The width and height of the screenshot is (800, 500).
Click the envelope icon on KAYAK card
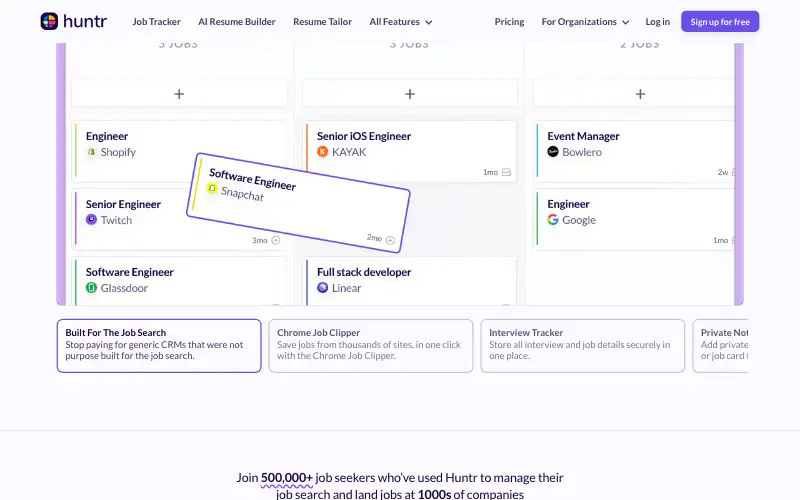tap(506, 172)
